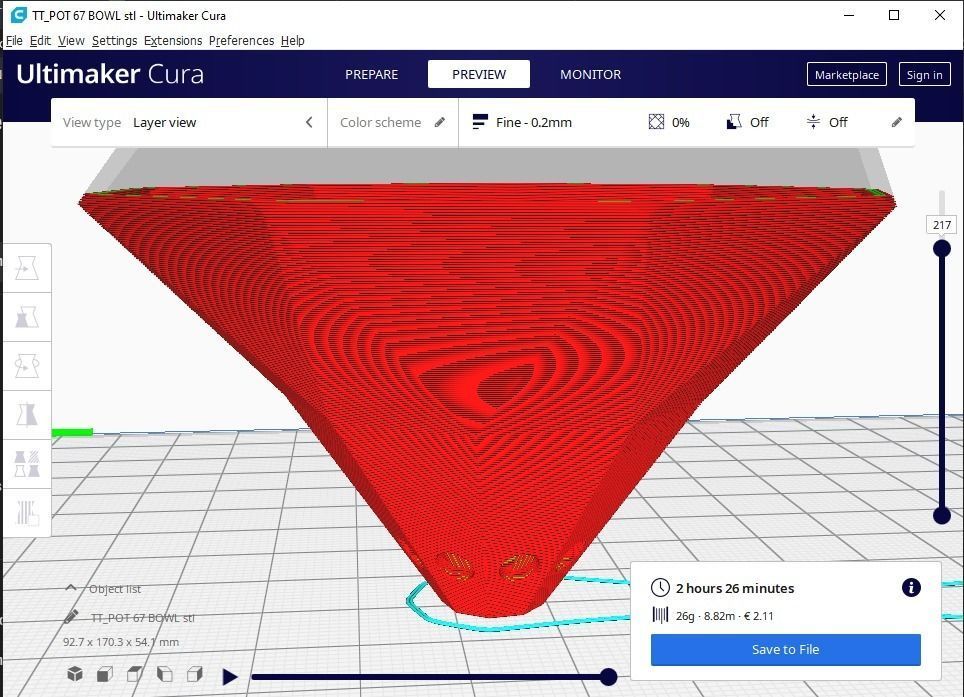Switch to the MONITOR stage
The height and width of the screenshot is (697, 964).
click(x=590, y=74)
